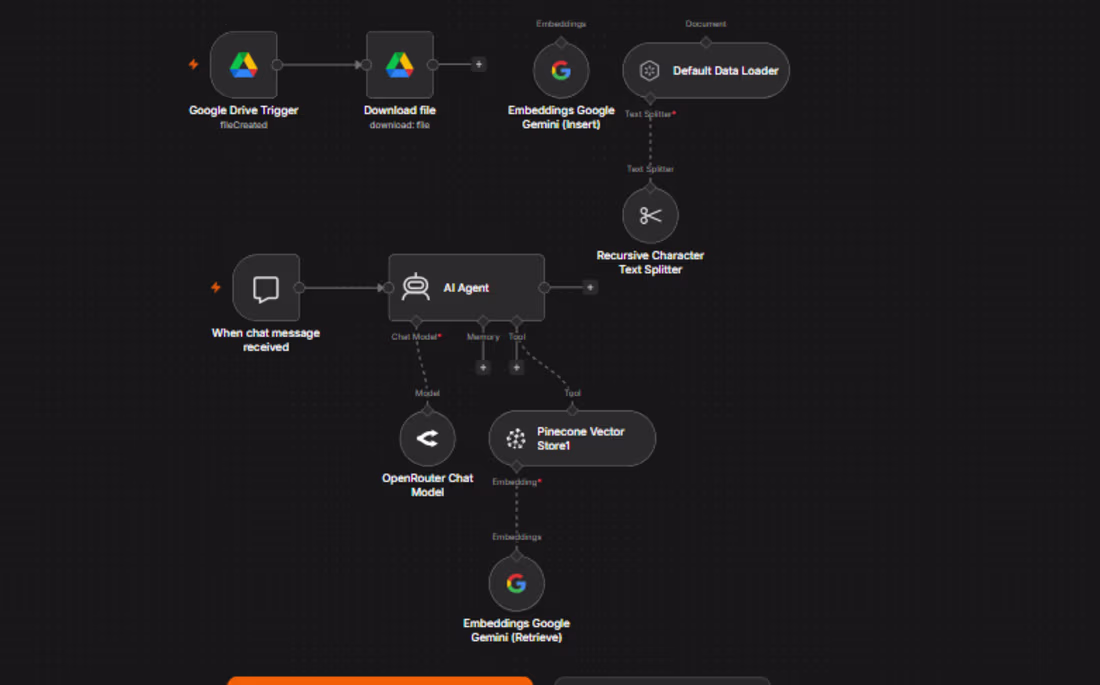
Task: Click the 'Embeddings Google Gemini (Retrieve)' label
Action: 516,630
